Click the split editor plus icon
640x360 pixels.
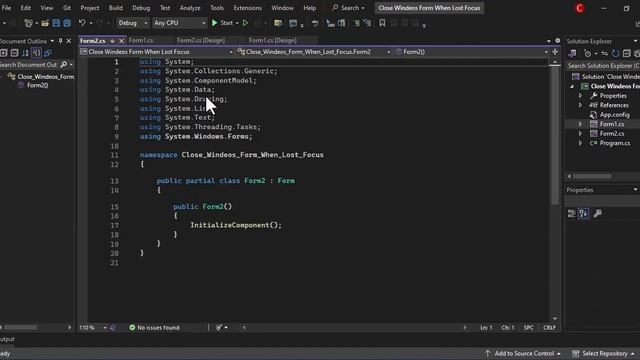tap(555, 52)
